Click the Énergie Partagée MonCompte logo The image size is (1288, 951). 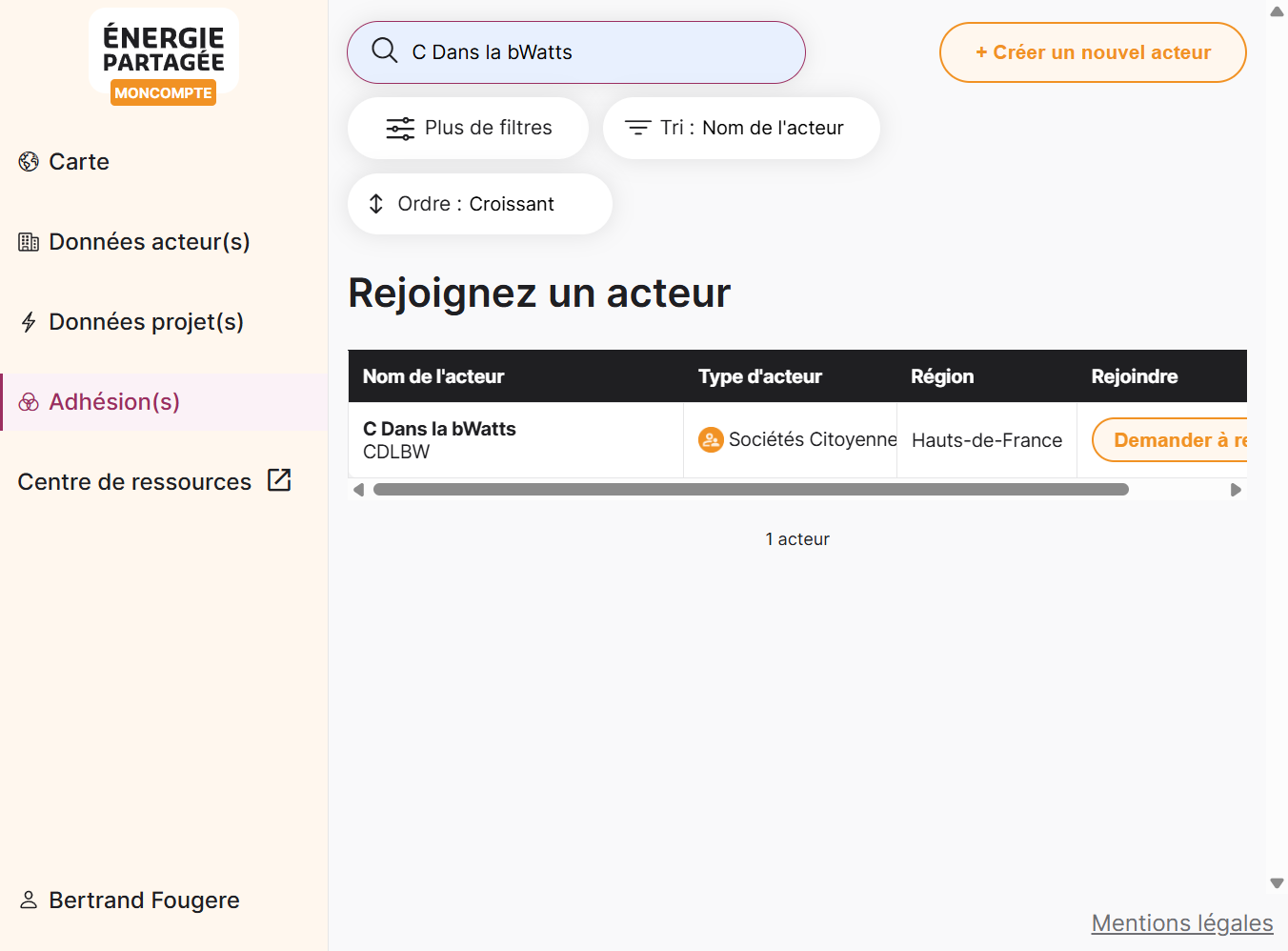[164, 58]
